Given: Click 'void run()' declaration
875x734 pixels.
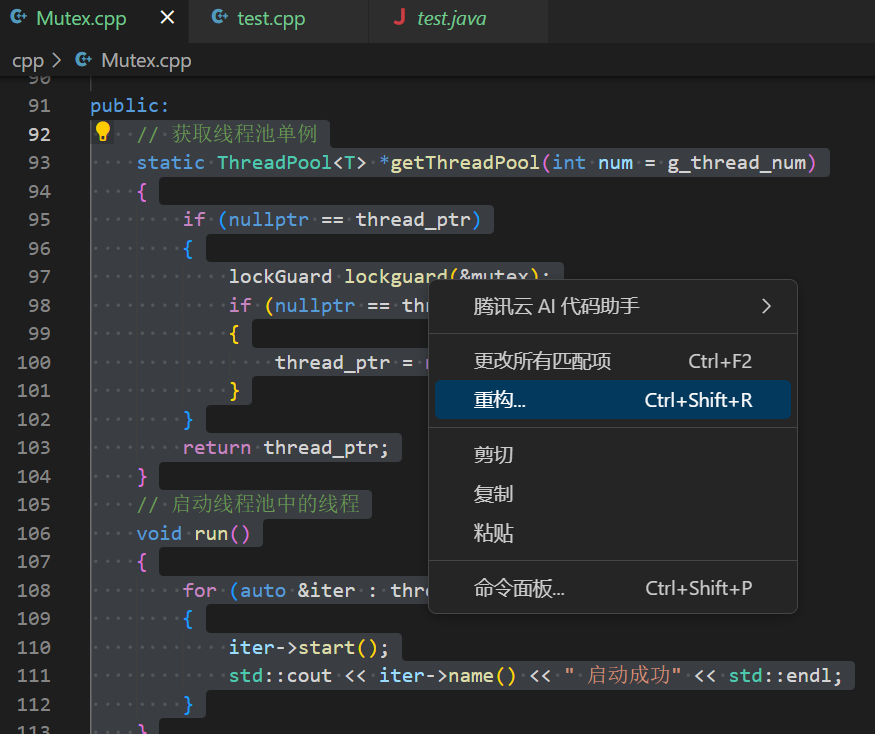Looking at the screenshot, I should (193, 534).
